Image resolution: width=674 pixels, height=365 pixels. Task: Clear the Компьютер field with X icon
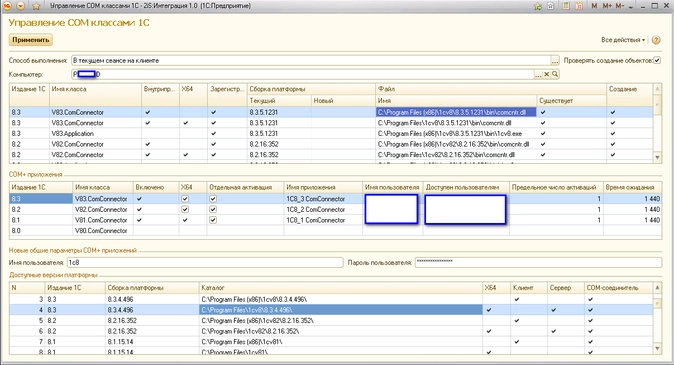547,74
